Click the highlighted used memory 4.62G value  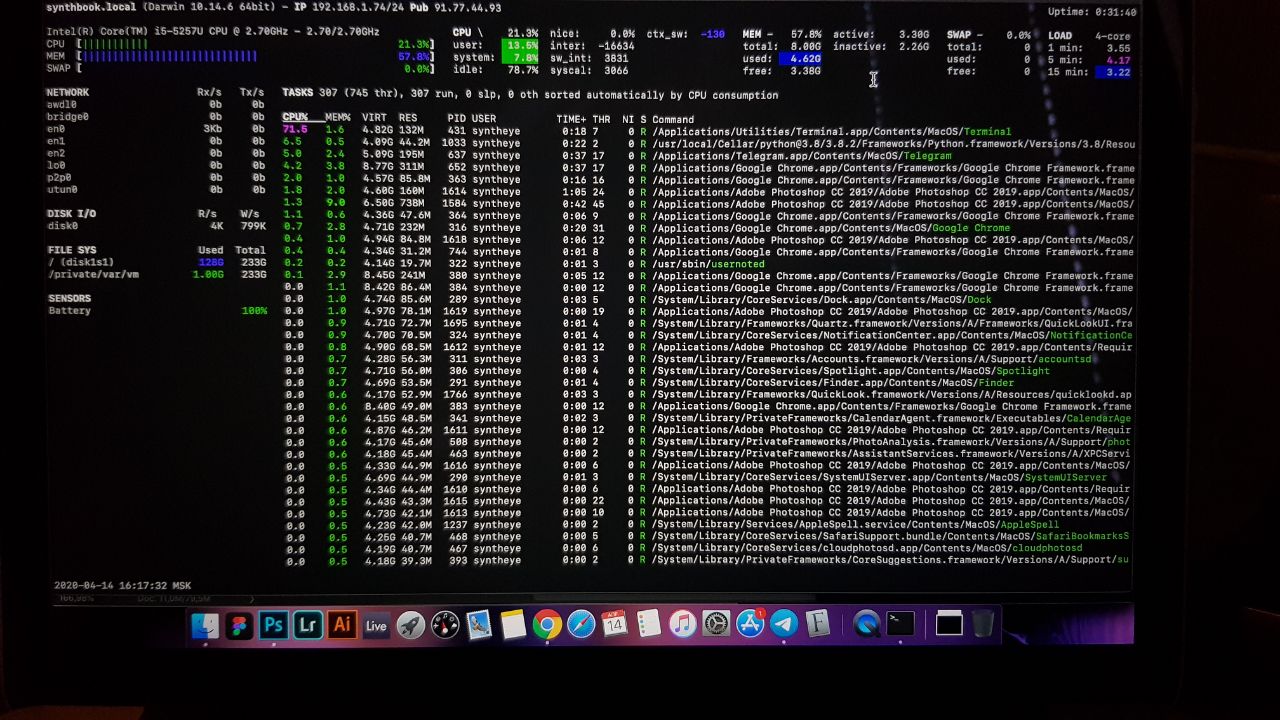tap(803, 59)
